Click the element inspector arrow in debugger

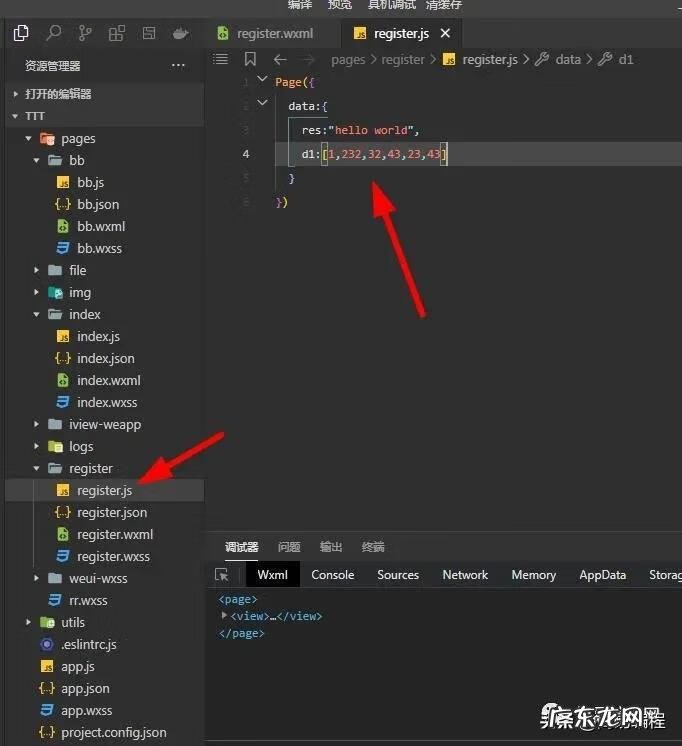click(222, 575)
